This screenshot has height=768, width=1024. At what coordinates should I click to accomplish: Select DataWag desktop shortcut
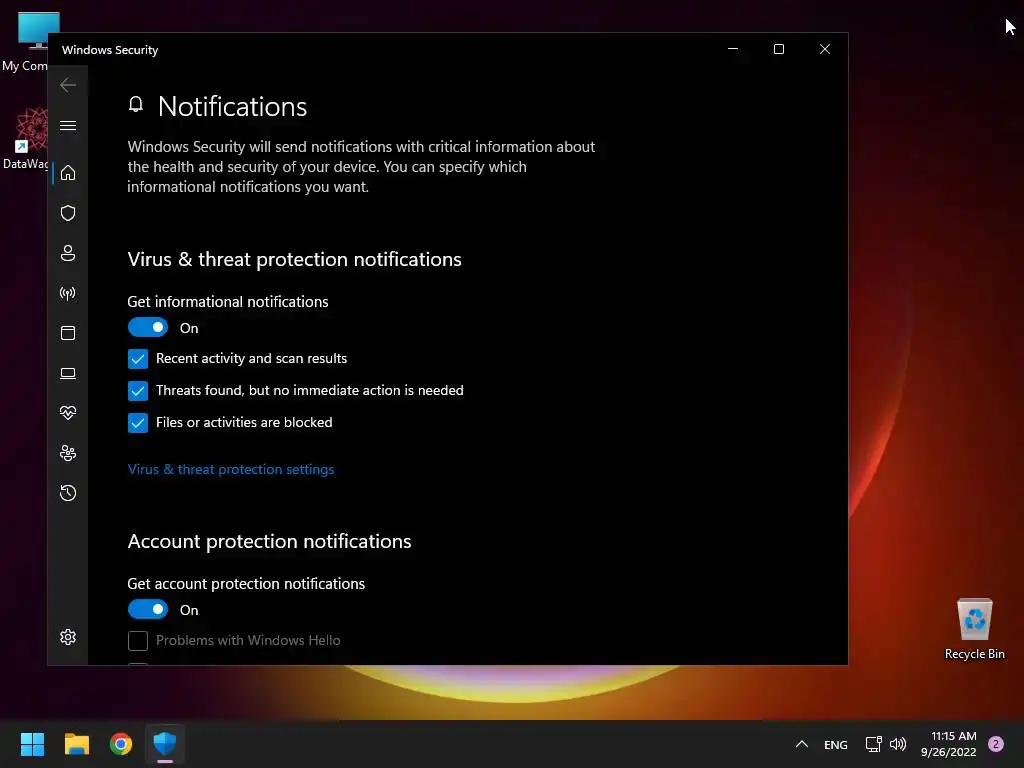click(26, 138)
